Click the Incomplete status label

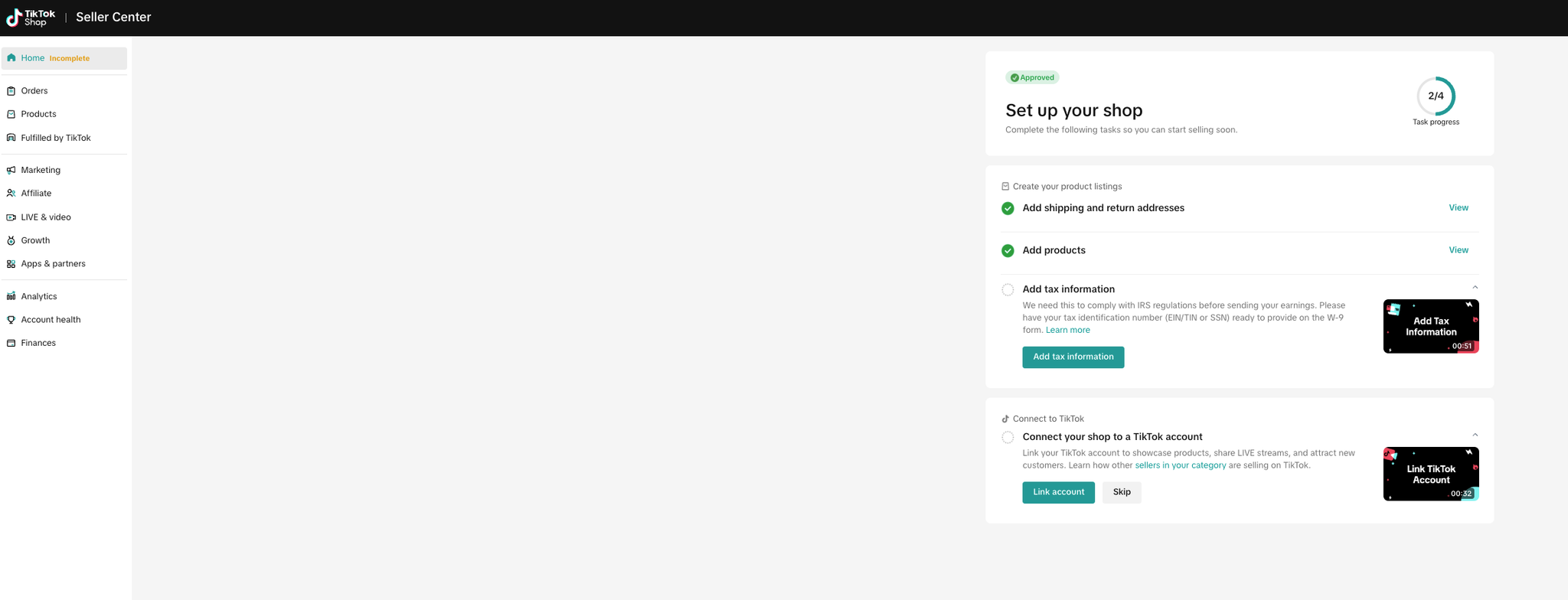pyautogui.click(x=70, y=59)
